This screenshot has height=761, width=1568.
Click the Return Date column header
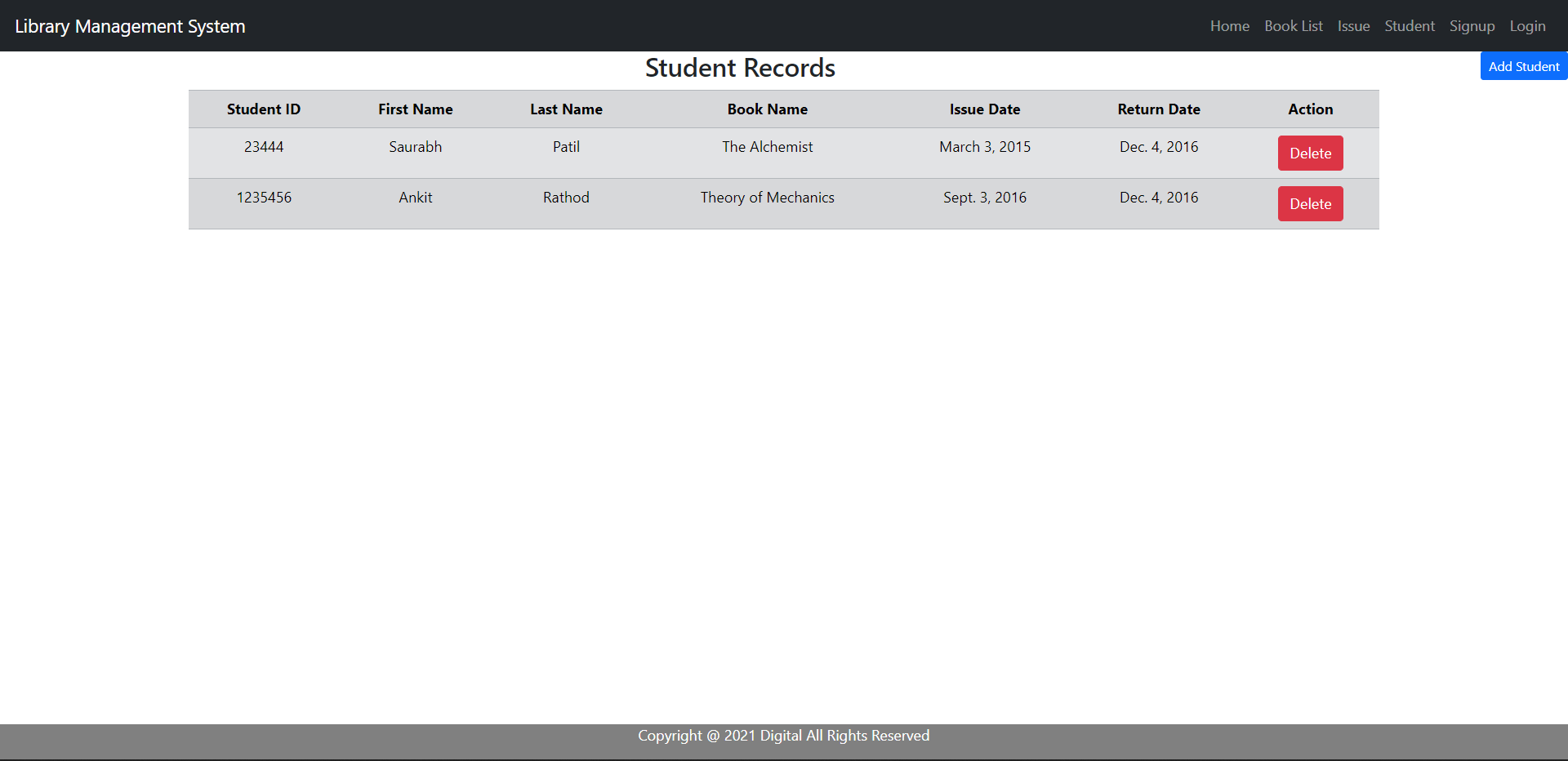tap(1159, 109)
